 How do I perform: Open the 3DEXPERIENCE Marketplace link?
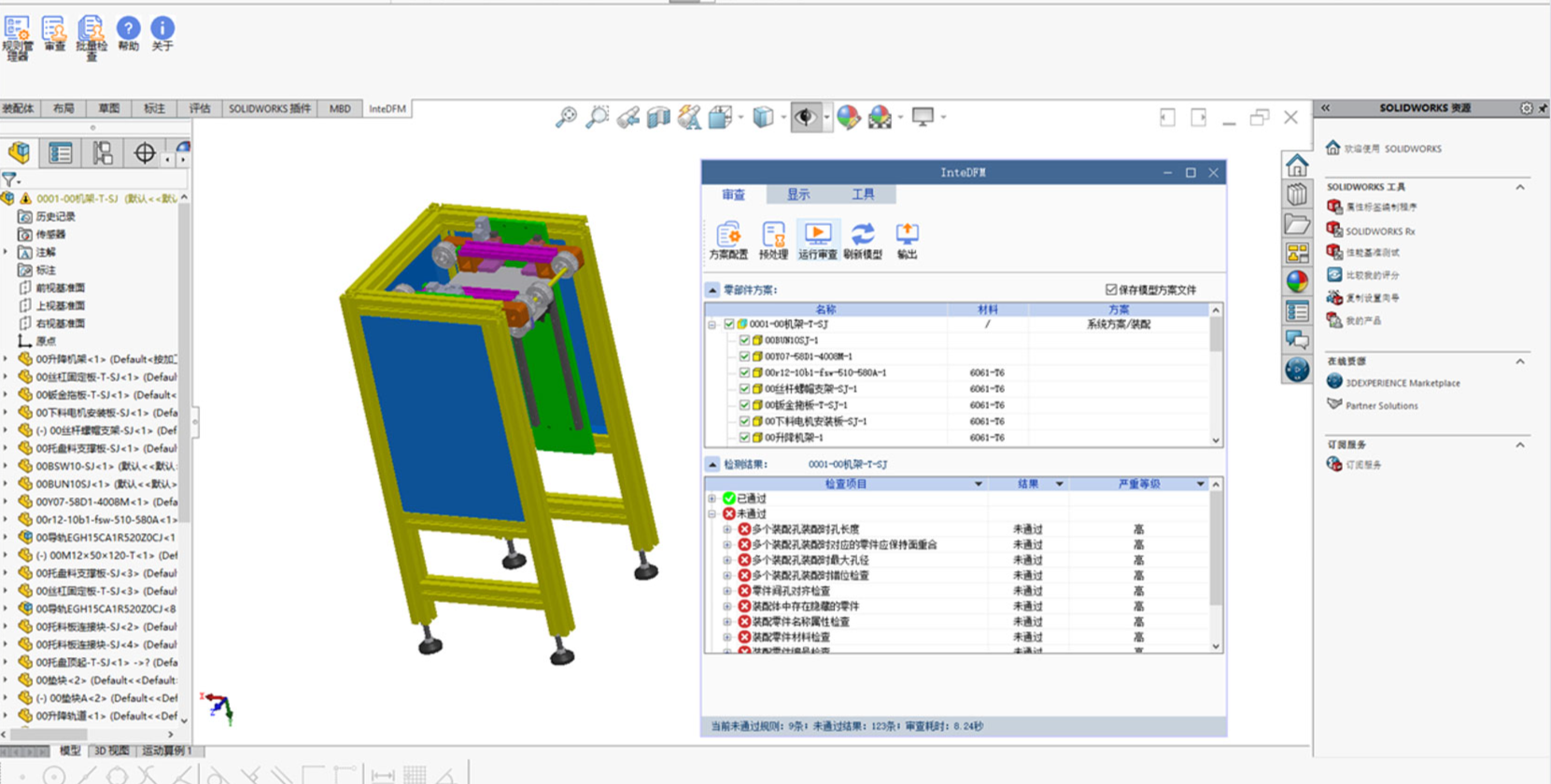point(1402,383)
